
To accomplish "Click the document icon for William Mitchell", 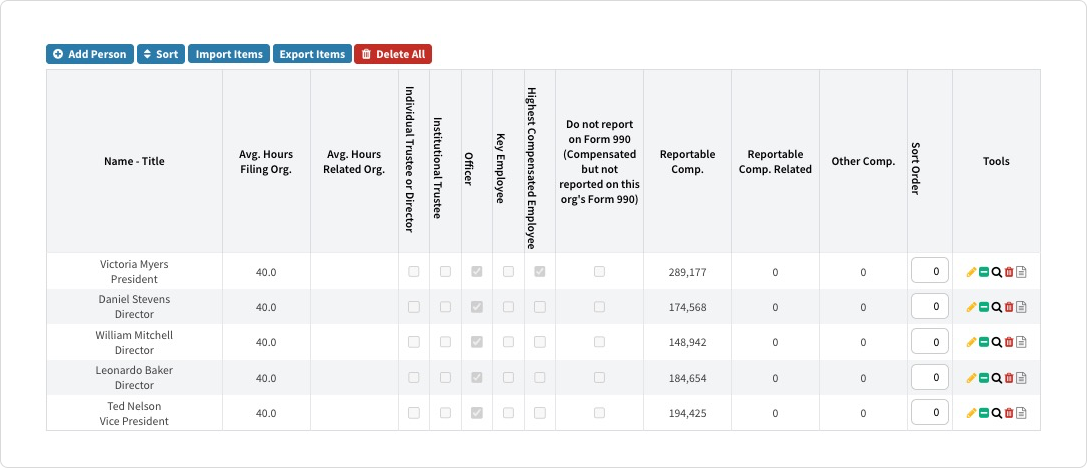I will pos(1022,342).
